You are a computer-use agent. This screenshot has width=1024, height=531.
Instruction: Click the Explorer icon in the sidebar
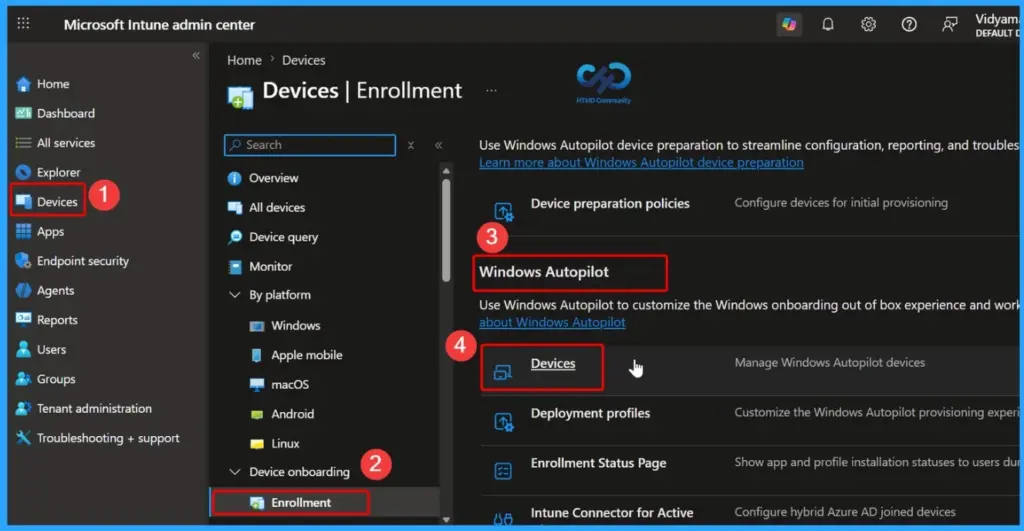point(24,172)
